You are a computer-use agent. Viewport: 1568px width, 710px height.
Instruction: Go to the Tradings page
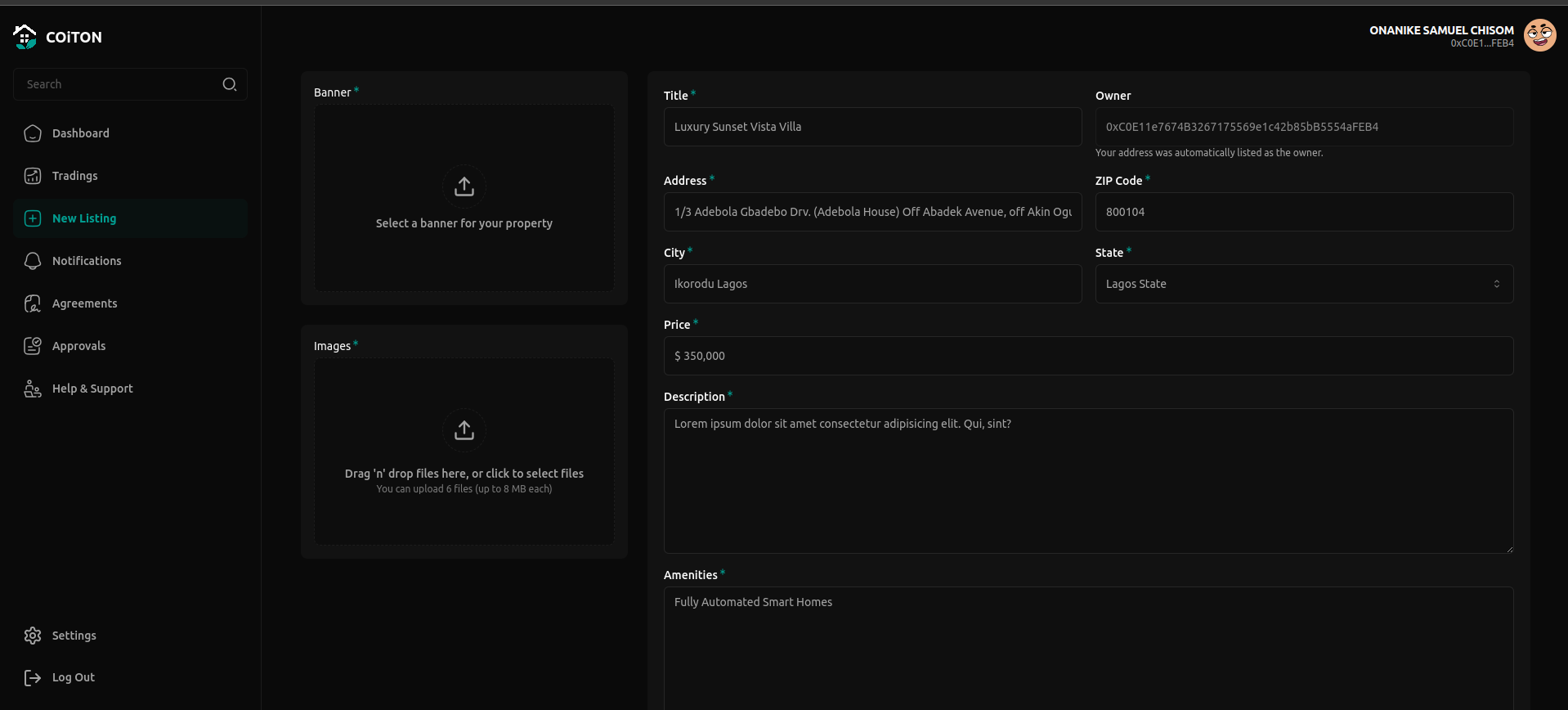(x=74, y=176)
